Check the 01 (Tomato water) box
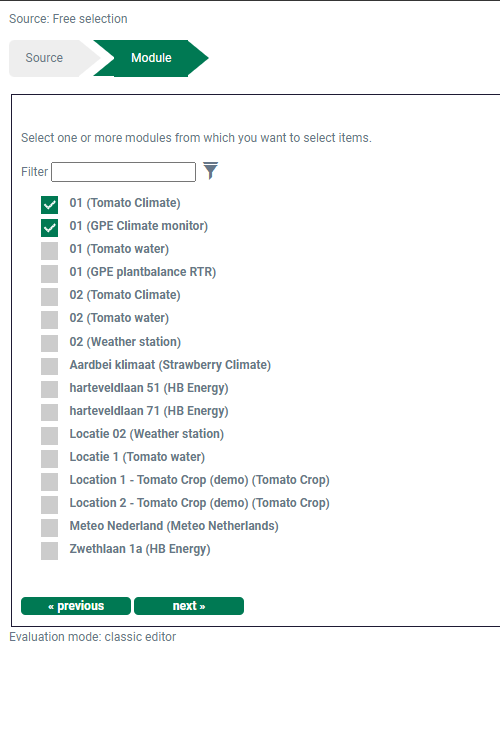The image size is (500, 740). pos(50,251)
